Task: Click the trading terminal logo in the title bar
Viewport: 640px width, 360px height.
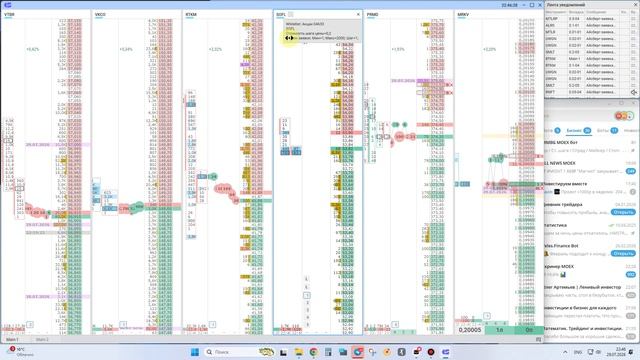Action: tap(7, 5)
